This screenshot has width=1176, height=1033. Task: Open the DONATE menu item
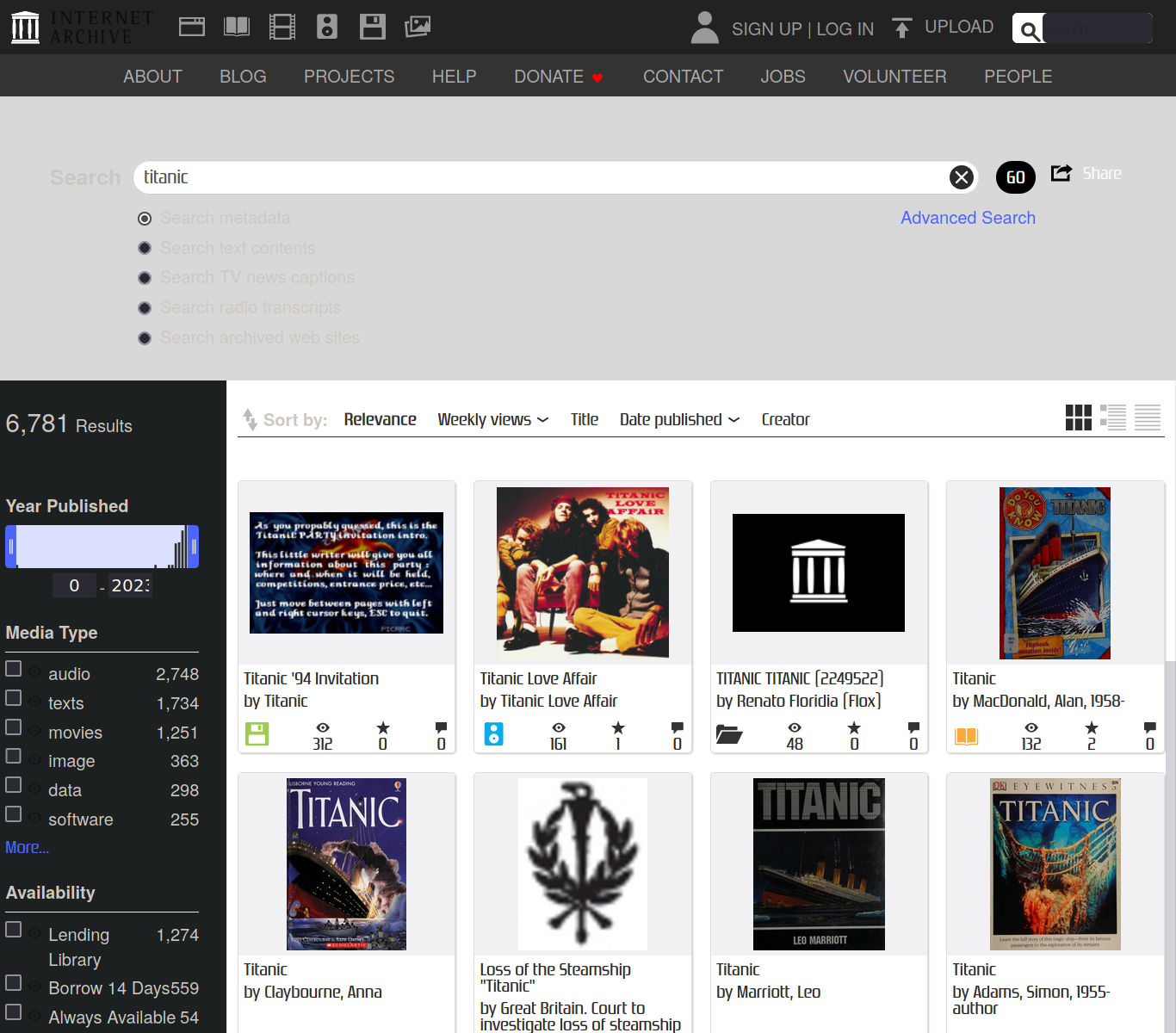point(548,76)
